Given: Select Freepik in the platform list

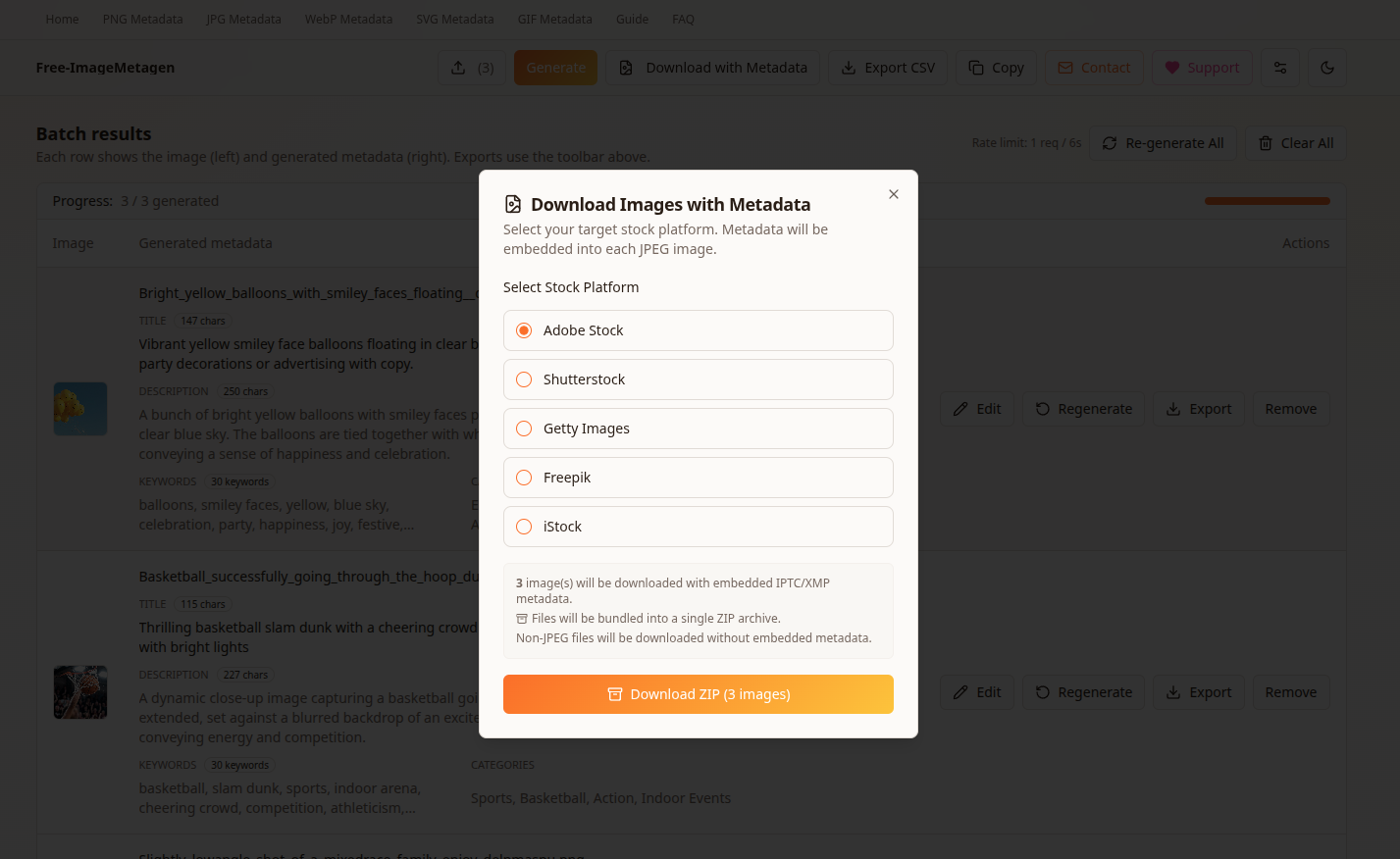Looking at the screenshot, I should tap(524, 478).
